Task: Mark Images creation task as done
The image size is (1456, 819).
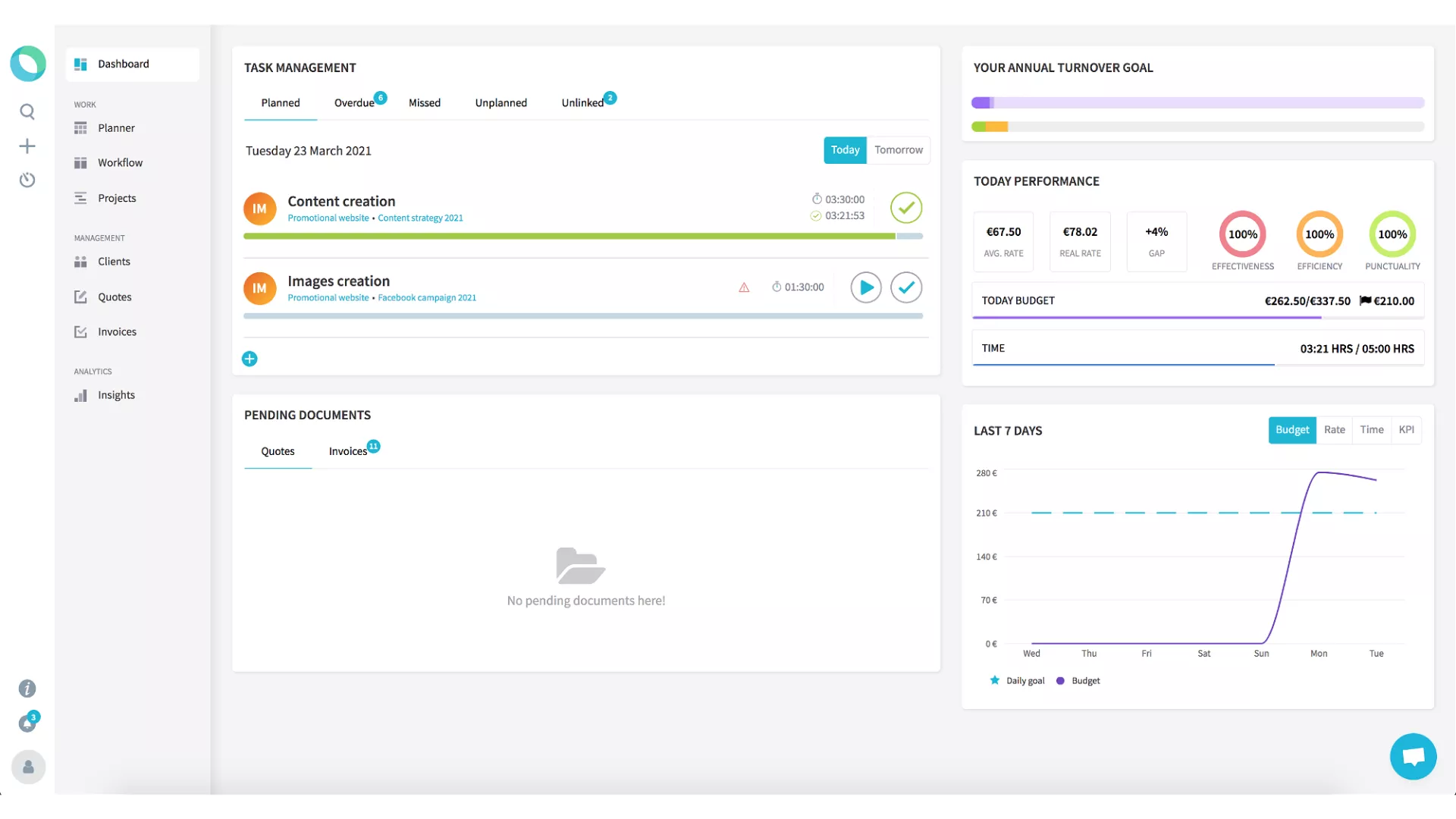Action: pyautogui.click(x=906, y=287)
